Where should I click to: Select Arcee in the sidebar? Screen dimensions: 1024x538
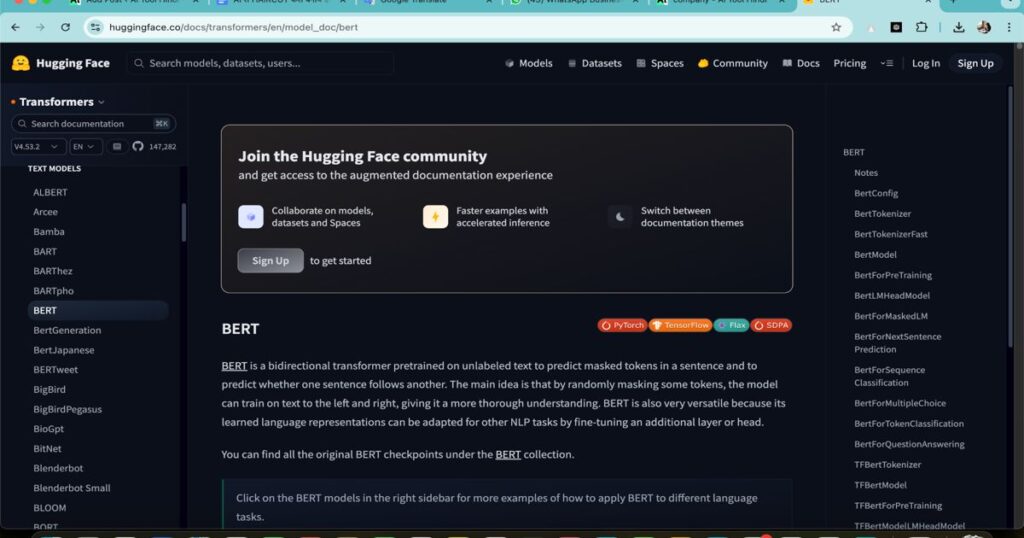[45, 212]
